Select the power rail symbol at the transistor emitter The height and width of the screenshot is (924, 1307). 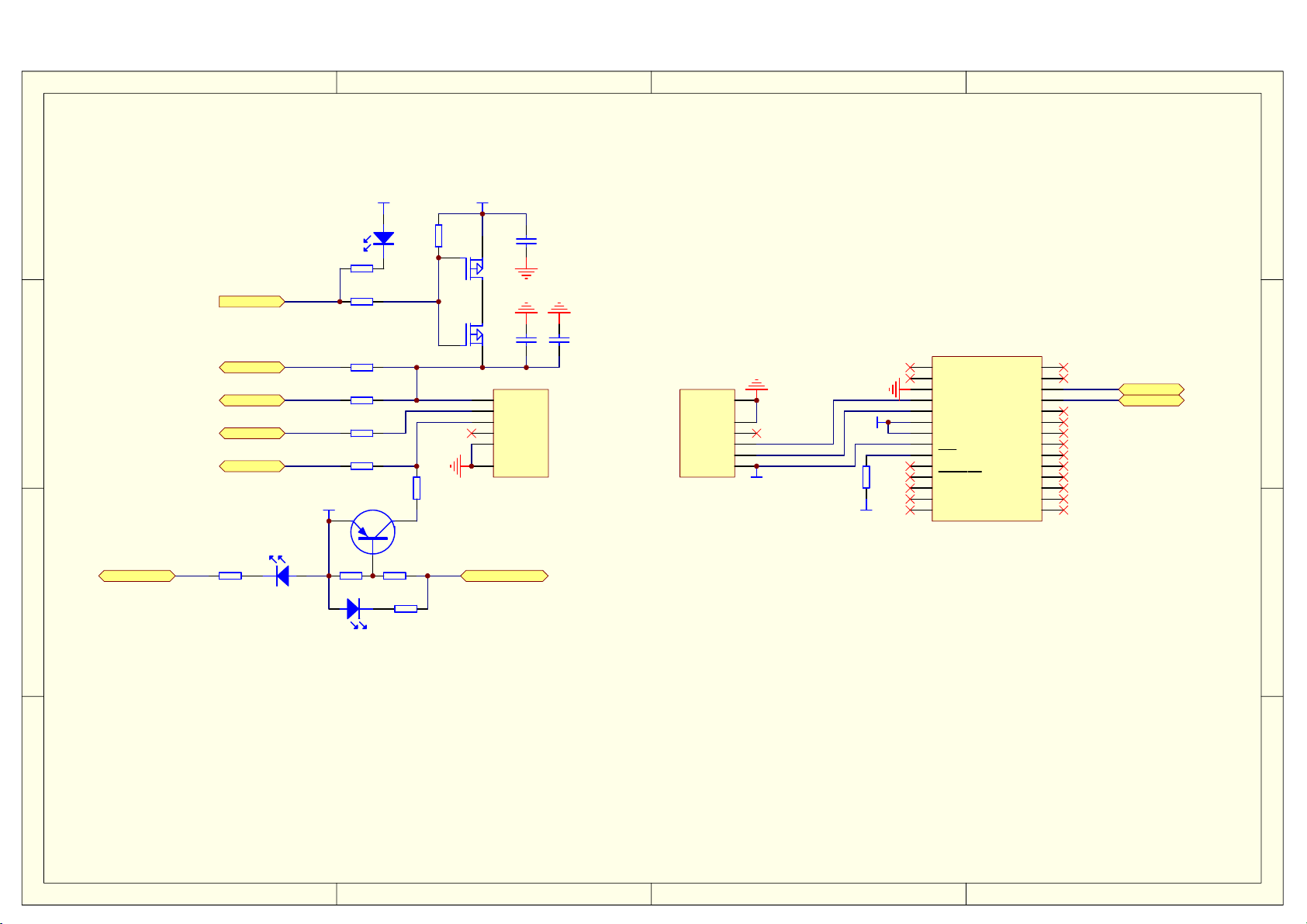tap(329, 515)
